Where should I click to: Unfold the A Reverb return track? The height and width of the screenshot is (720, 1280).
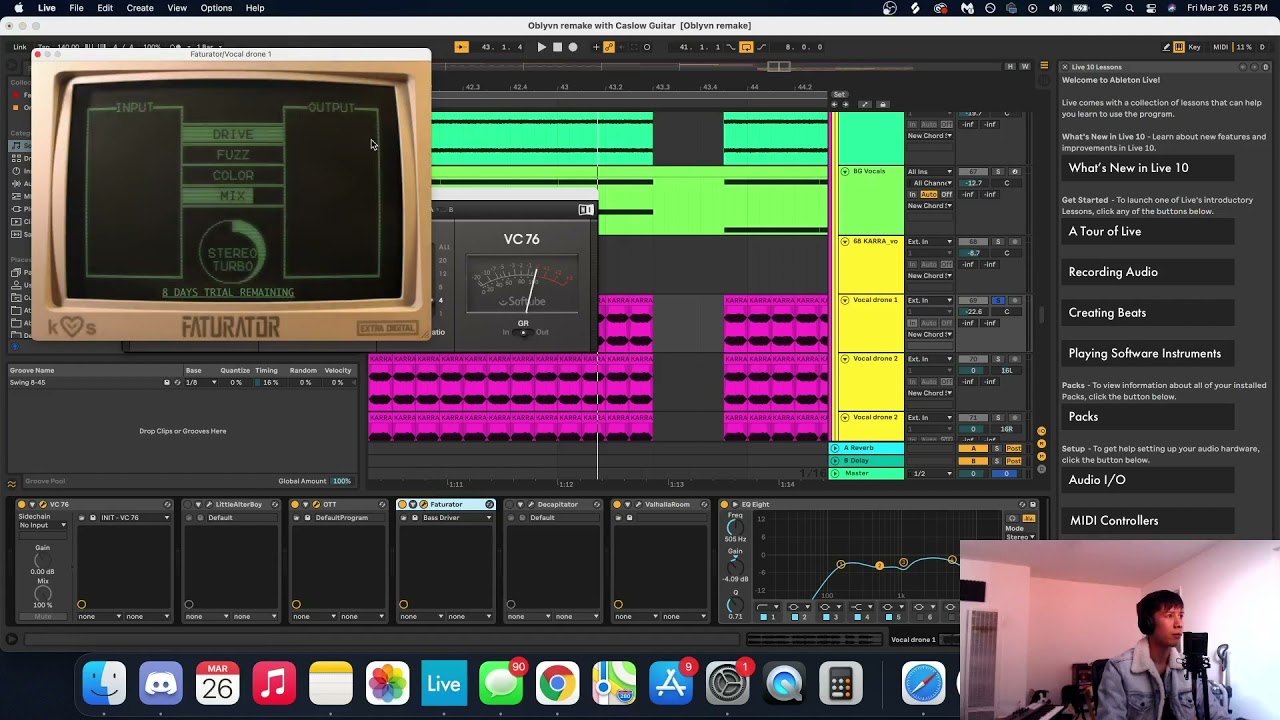(835, 448)
